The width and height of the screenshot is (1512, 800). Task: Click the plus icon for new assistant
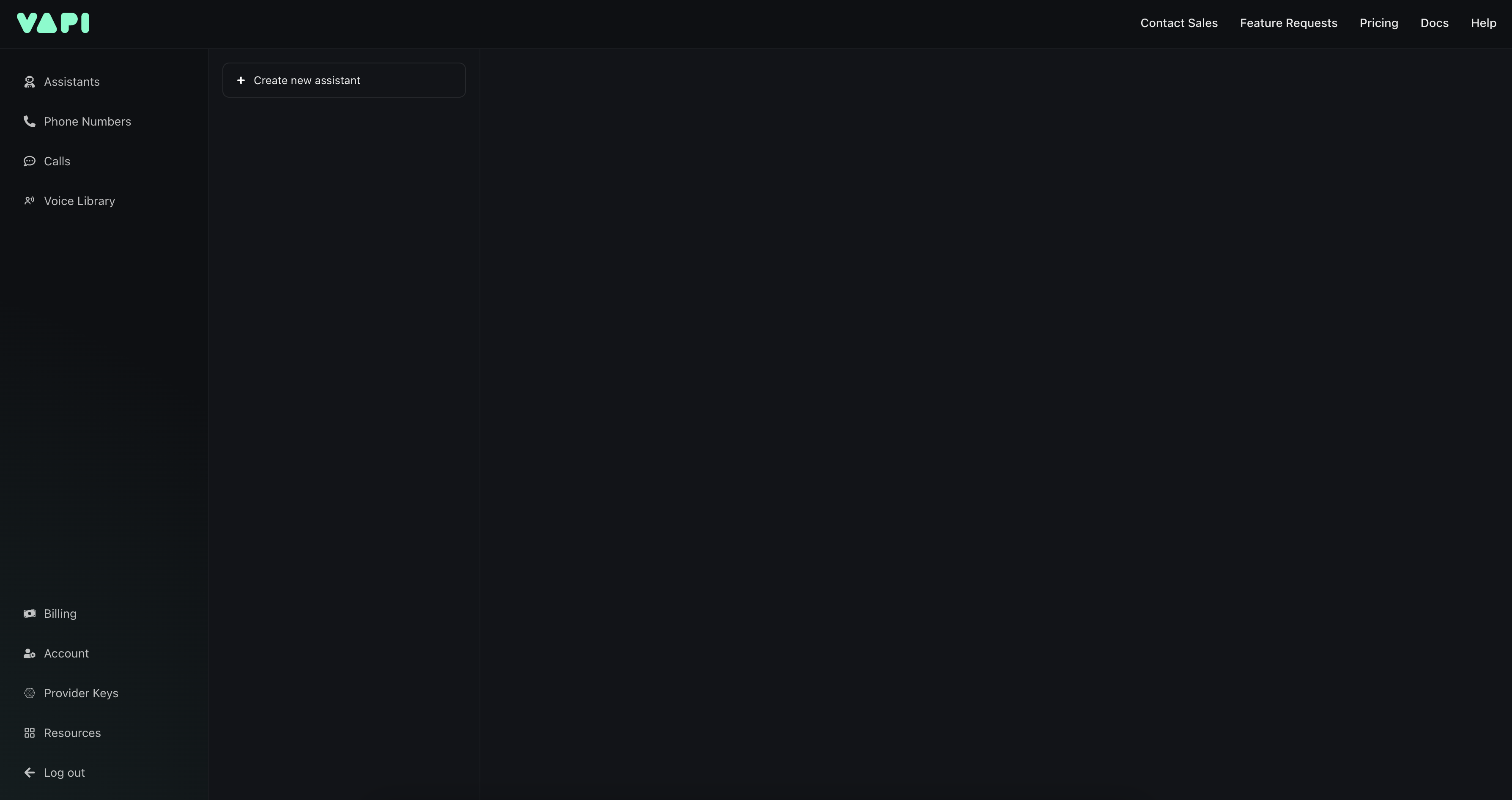241,80
